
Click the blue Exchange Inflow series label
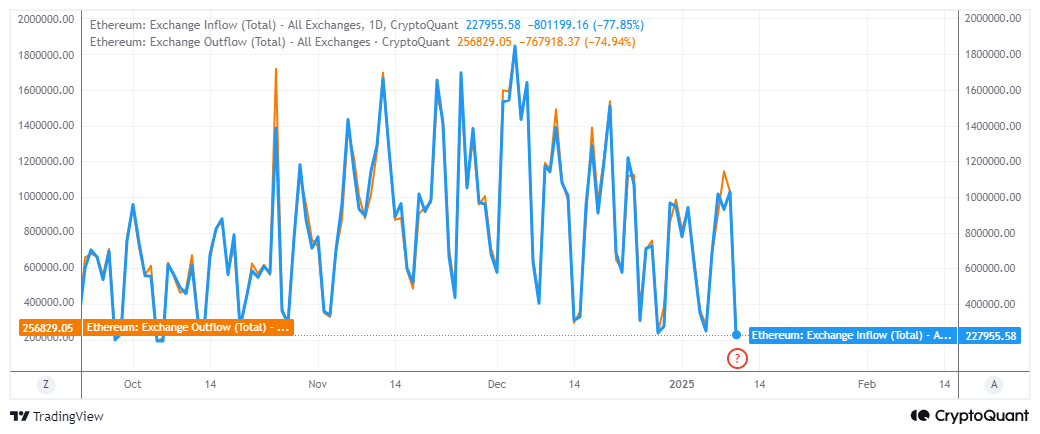point(852,336)
